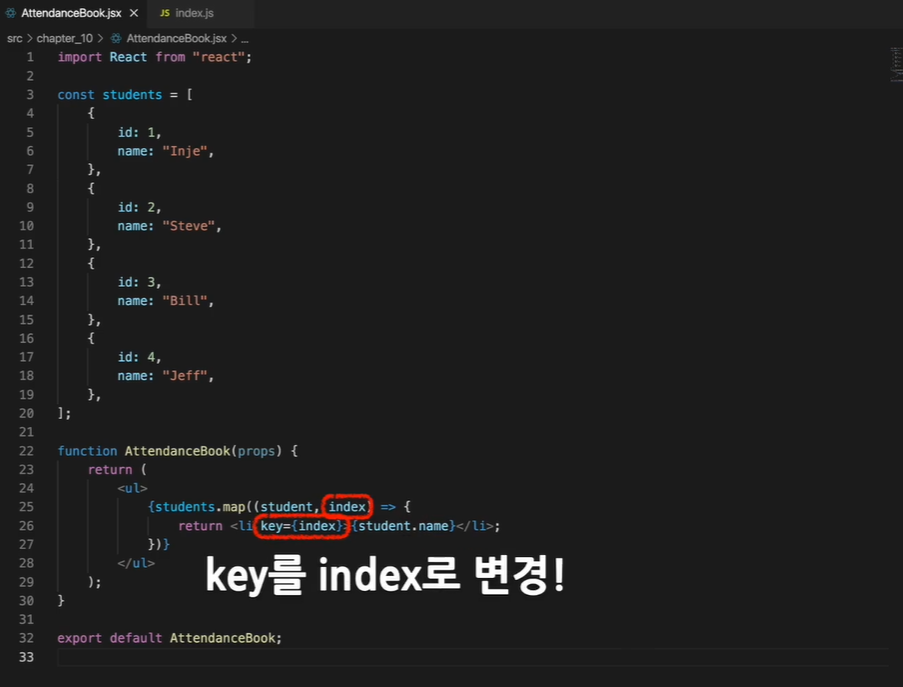Open the breadcrumb ellipsis symbol list
The image size is (903, 687).
click(x=245, y=39)
